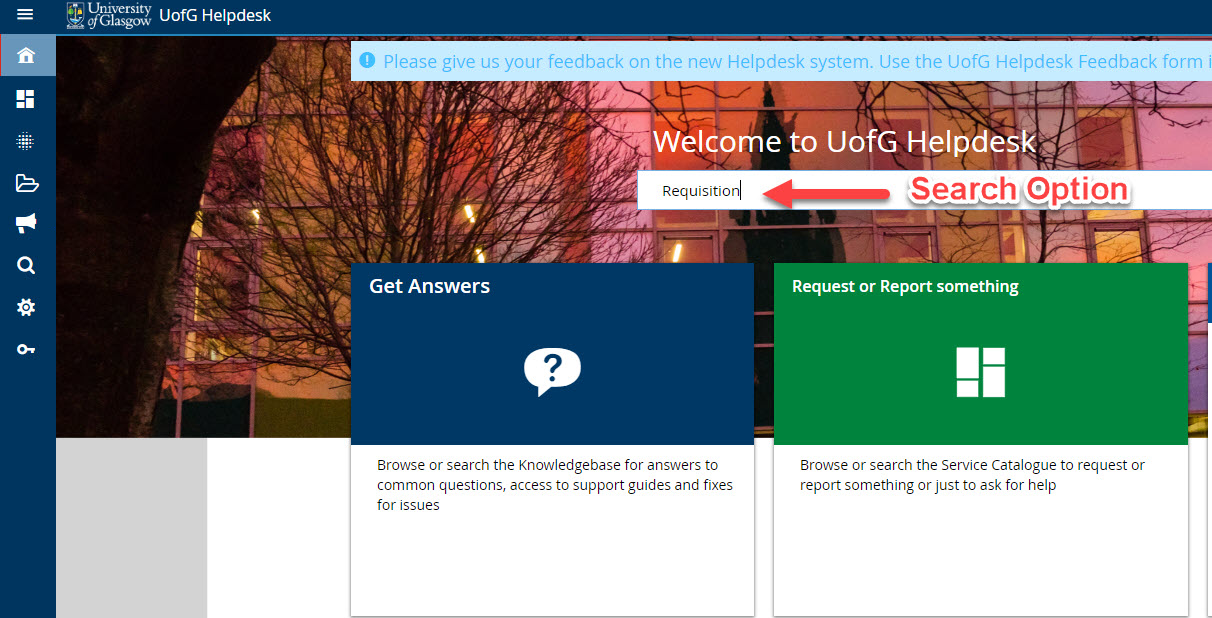Click the search field containing Requisition
Image resolution: width=1212 pixels, height=618 pixels.
pos(925,190)
